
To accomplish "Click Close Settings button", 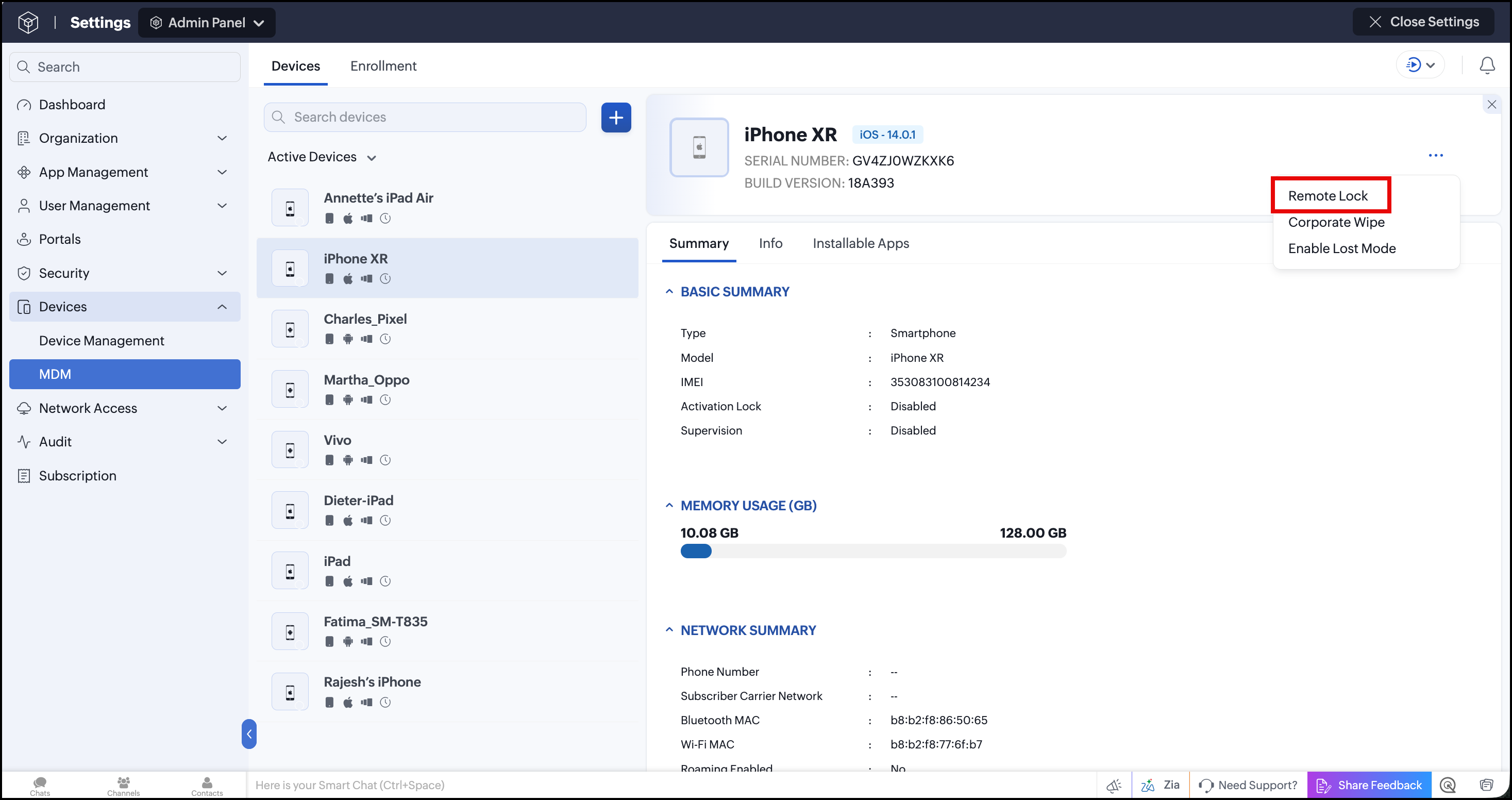I will coord(1423,22).
